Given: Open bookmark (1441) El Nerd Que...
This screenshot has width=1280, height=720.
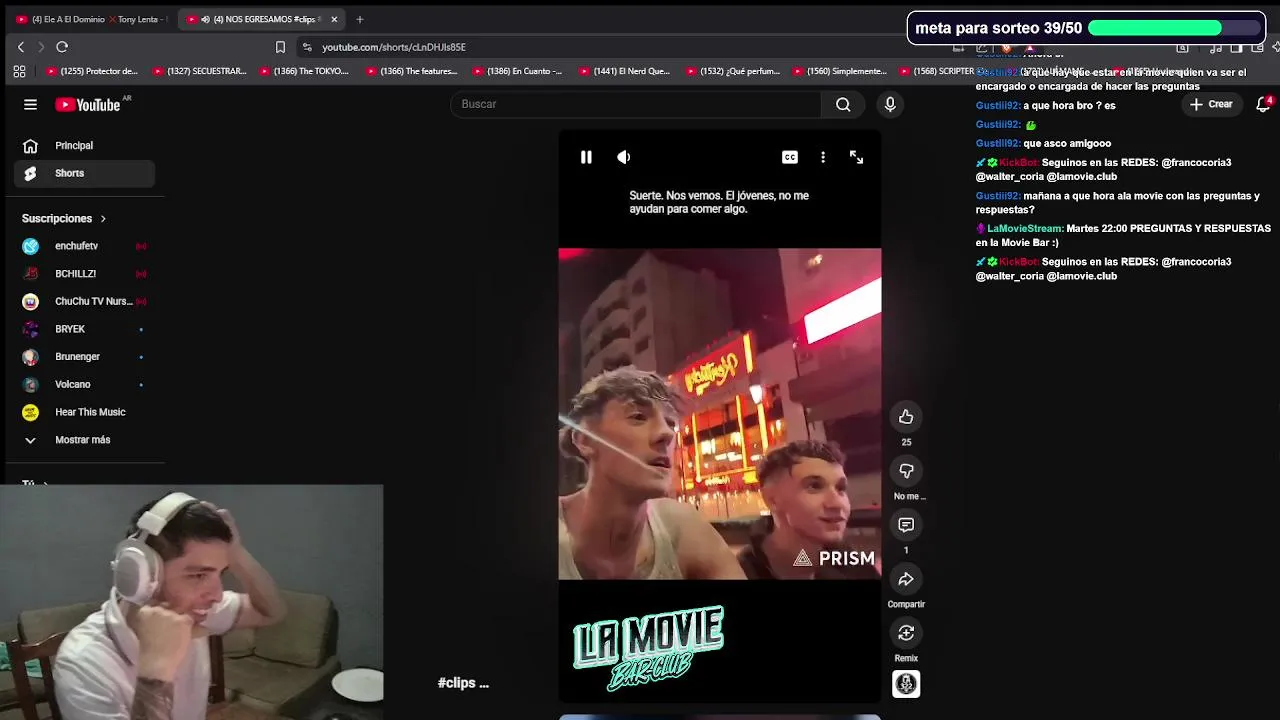Looking at the screenshot, I should [x=625, y=71].
